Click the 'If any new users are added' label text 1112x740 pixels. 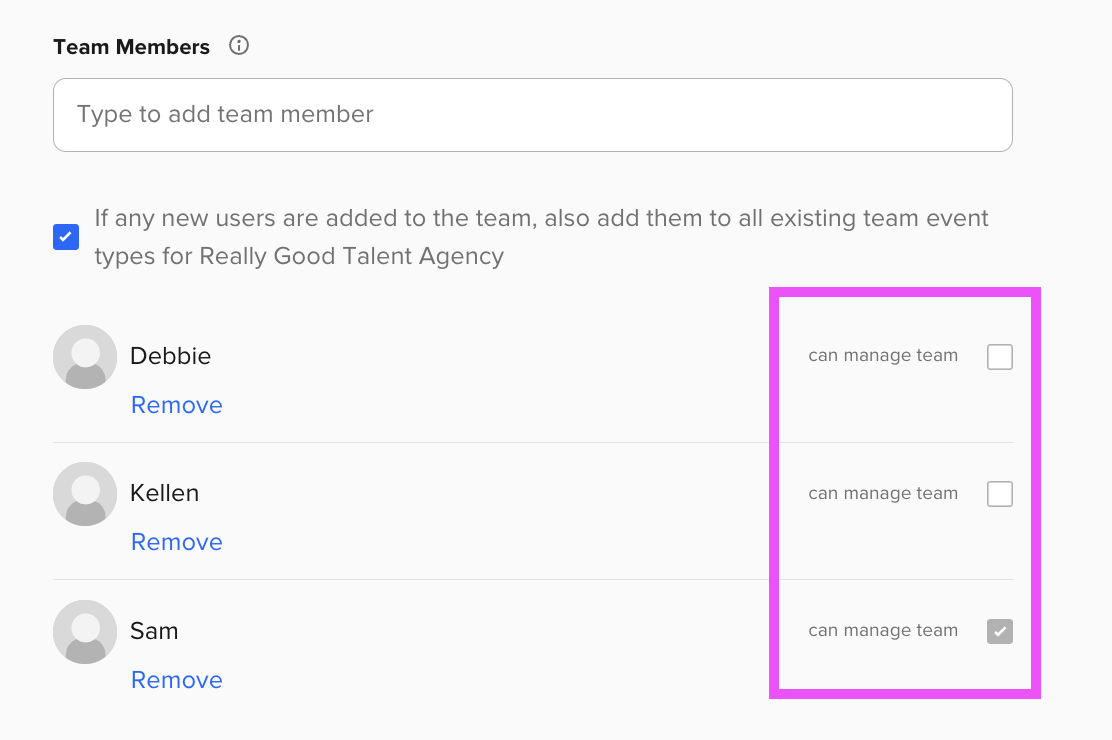pos(541,237)
